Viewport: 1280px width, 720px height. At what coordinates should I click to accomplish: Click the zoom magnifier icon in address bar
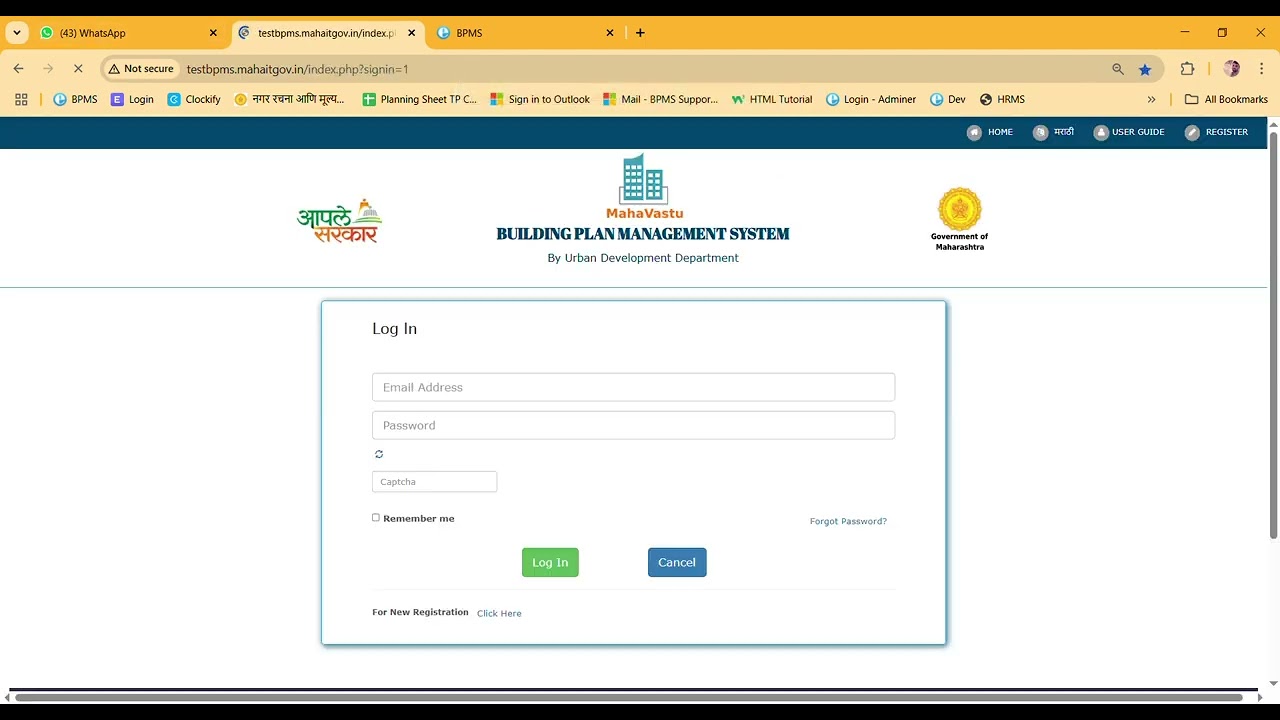(1118, 69)
